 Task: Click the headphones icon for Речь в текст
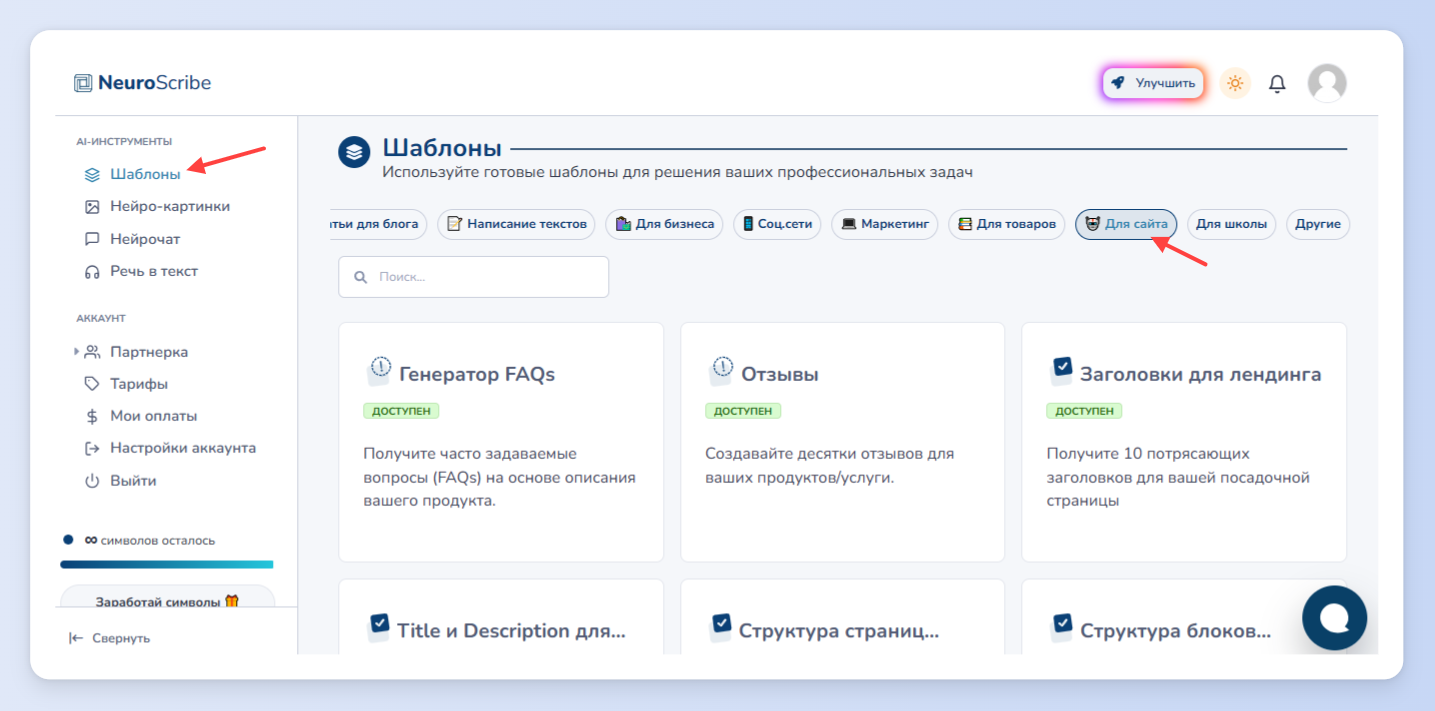92,271
